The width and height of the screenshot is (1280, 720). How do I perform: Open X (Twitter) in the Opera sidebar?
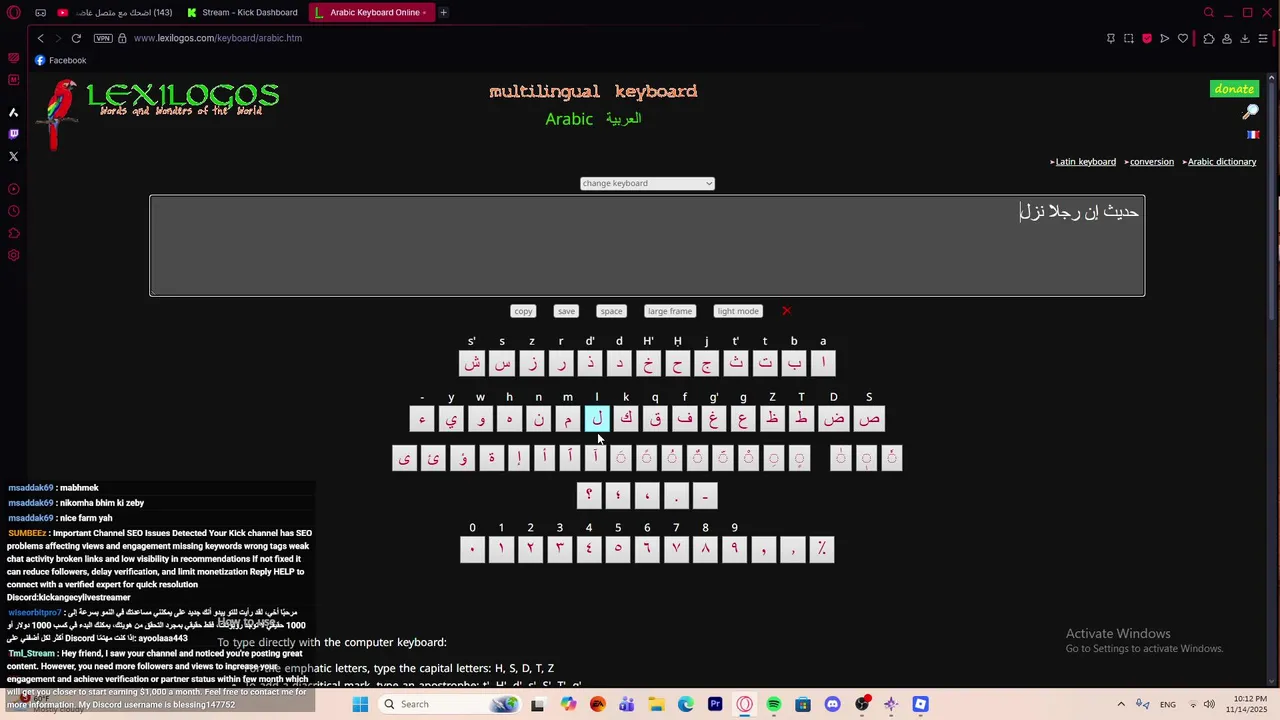[x=13, y=156]
